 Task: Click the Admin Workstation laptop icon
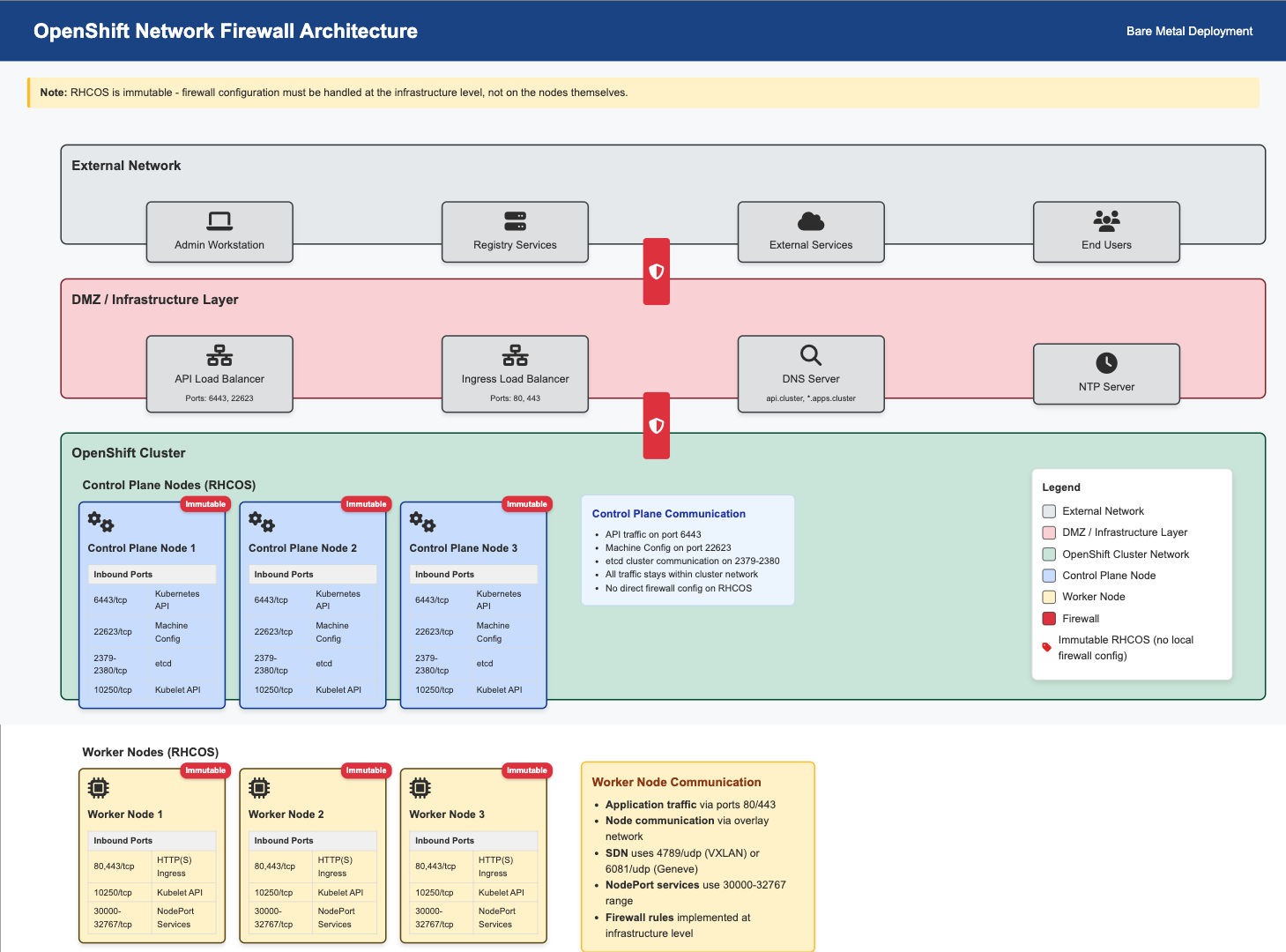click(x=219, y=220)
